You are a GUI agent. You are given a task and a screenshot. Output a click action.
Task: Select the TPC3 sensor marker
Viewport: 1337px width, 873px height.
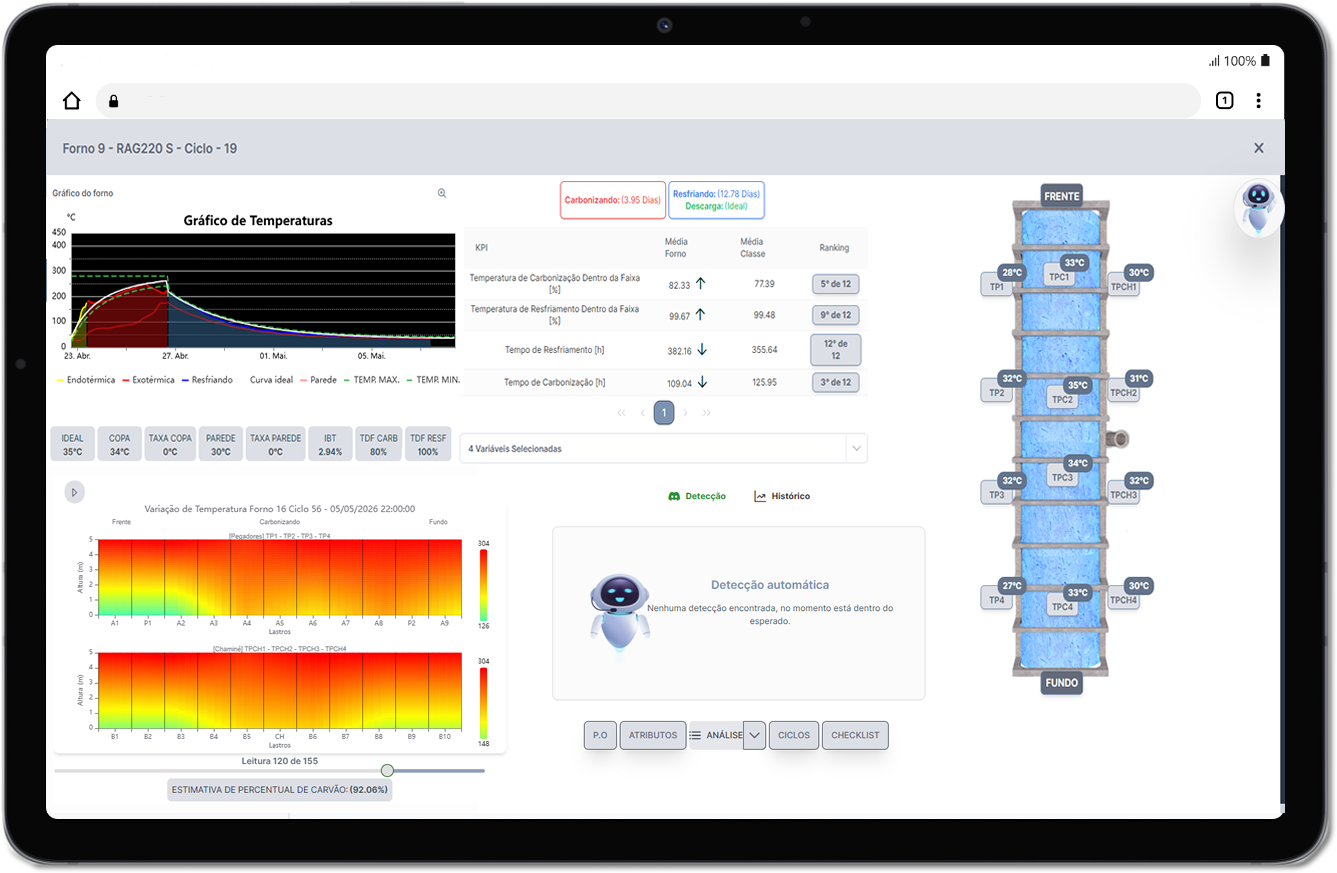(1062, 477)
